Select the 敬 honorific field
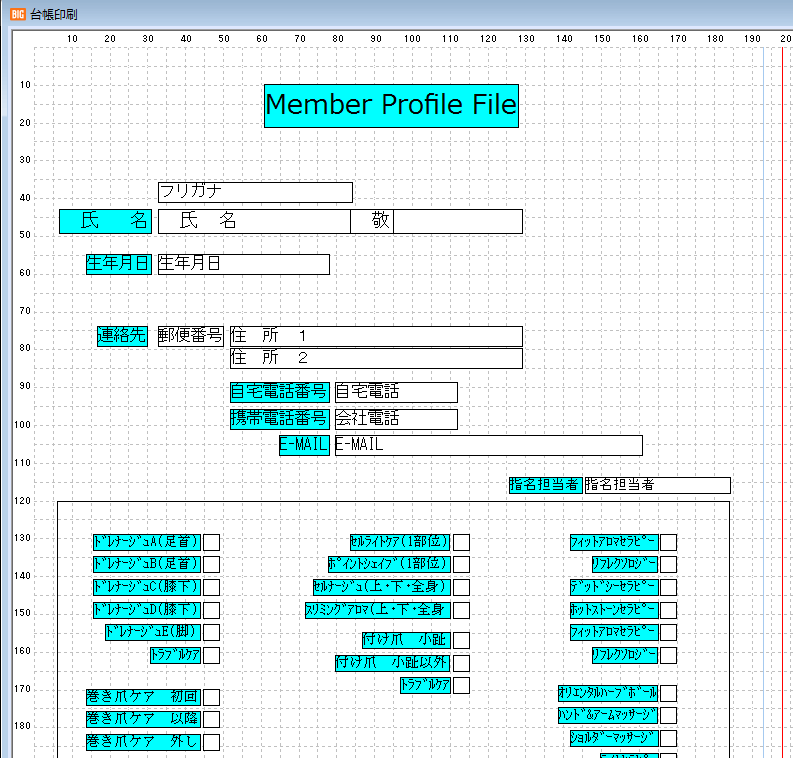The width and height of the screenshot is (793, 758). pos(380,221)
